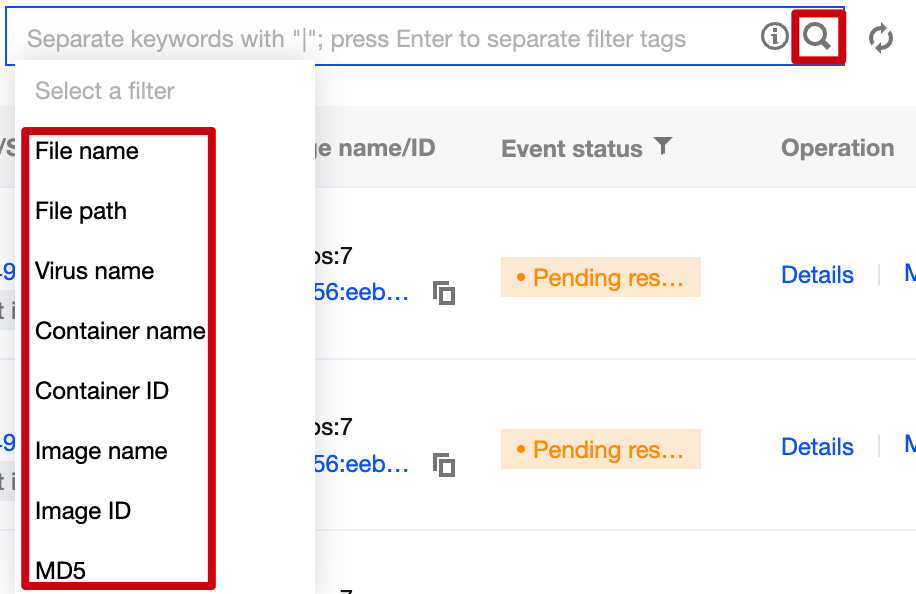Select the File name filter
Image resolution: width=916 pixels, height=594 pixels.
coord(87,151)
